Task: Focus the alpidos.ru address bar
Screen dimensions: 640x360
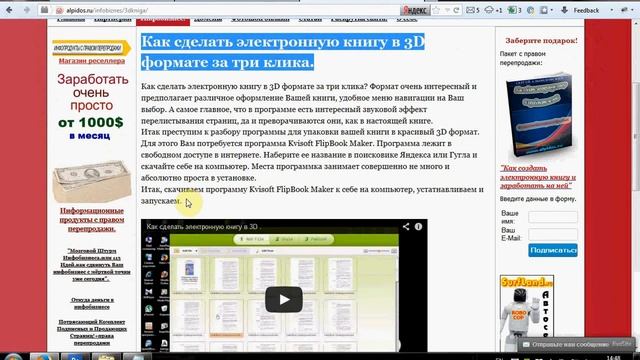Action: tap(229, 11)
